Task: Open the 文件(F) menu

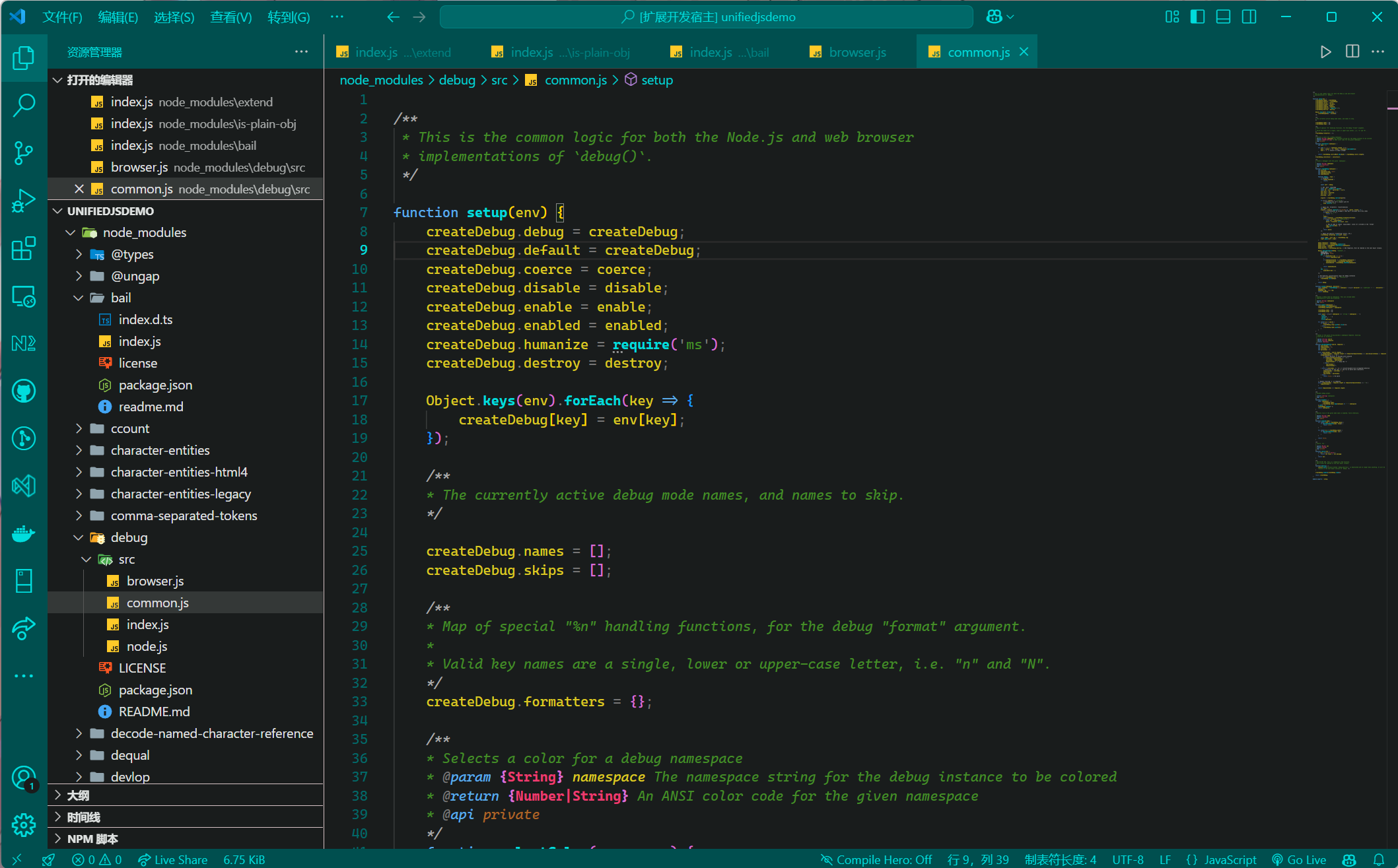Action: pos(62,17)
